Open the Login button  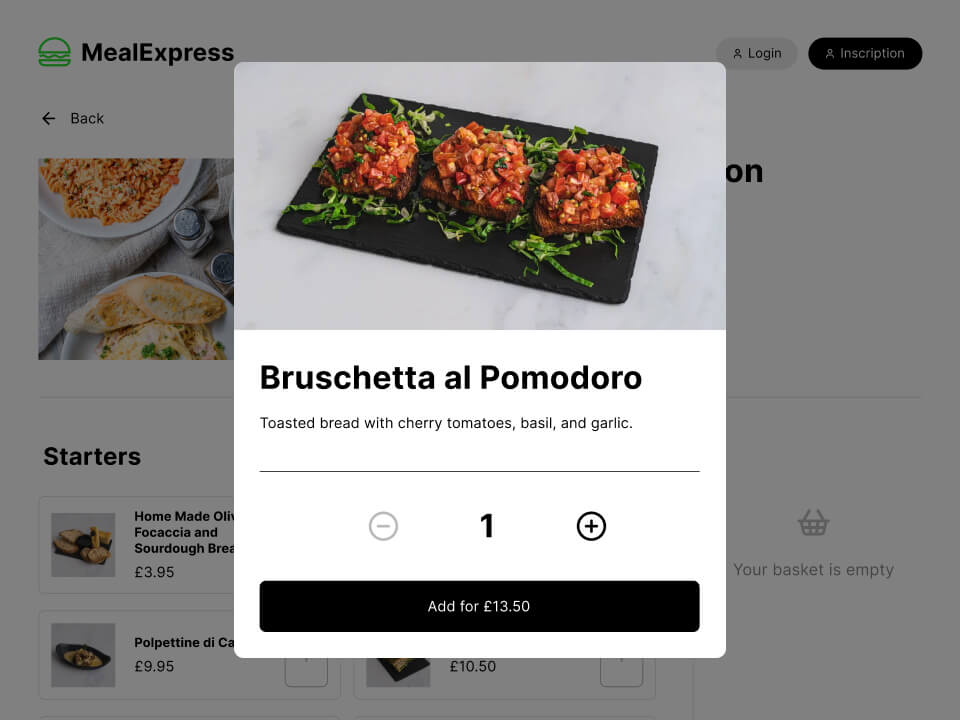(x=757, y=53)
